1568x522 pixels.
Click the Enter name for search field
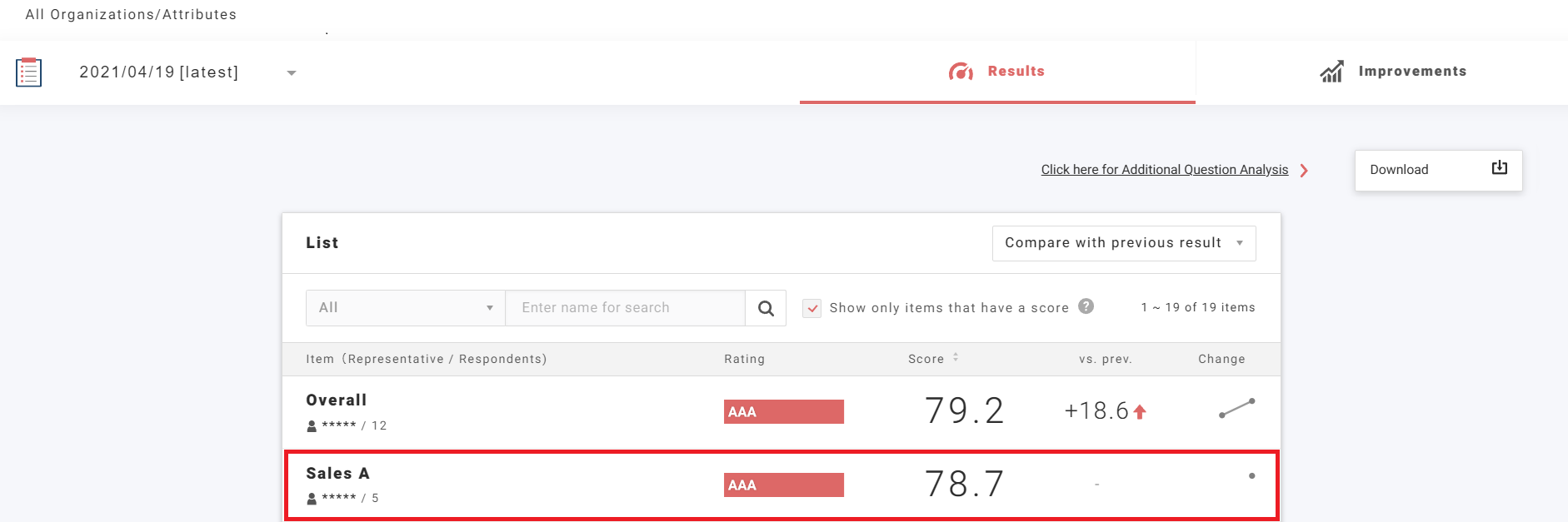(x=625, y=308)
